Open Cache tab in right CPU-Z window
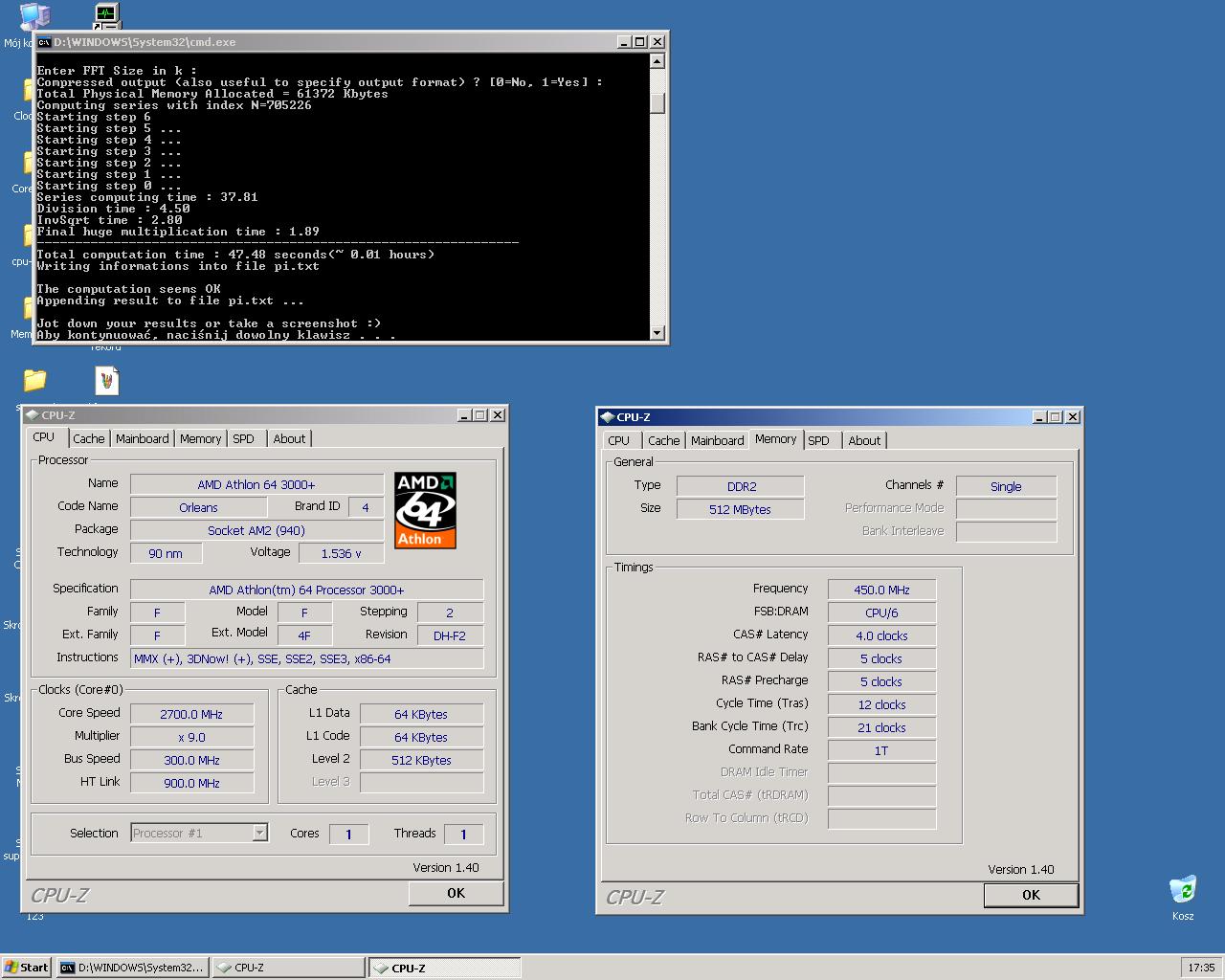The width and height of the screenshot is (1225, 980). [663, 441]
